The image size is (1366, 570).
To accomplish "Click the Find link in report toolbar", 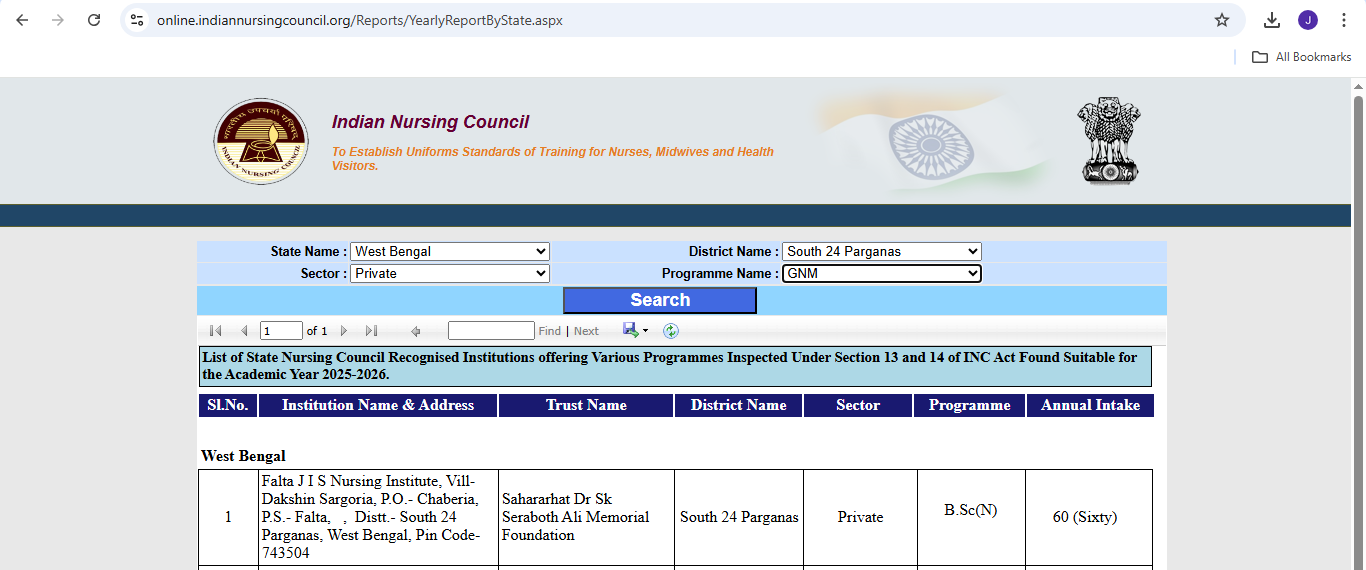I will point(549,331).
